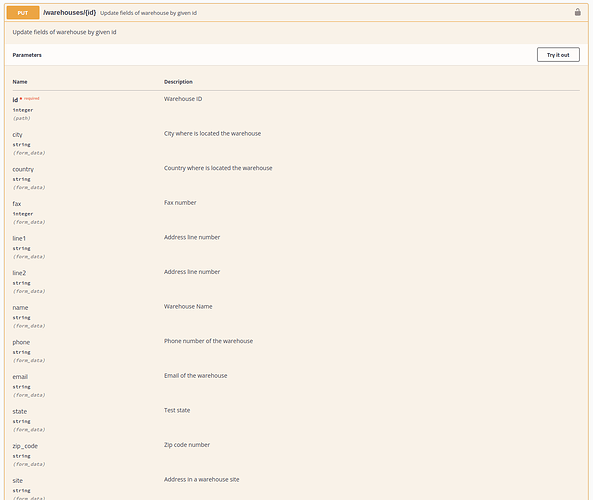The image size is (593, 500).
Task: Click the Name column header
Action: [x=20, y=82]
